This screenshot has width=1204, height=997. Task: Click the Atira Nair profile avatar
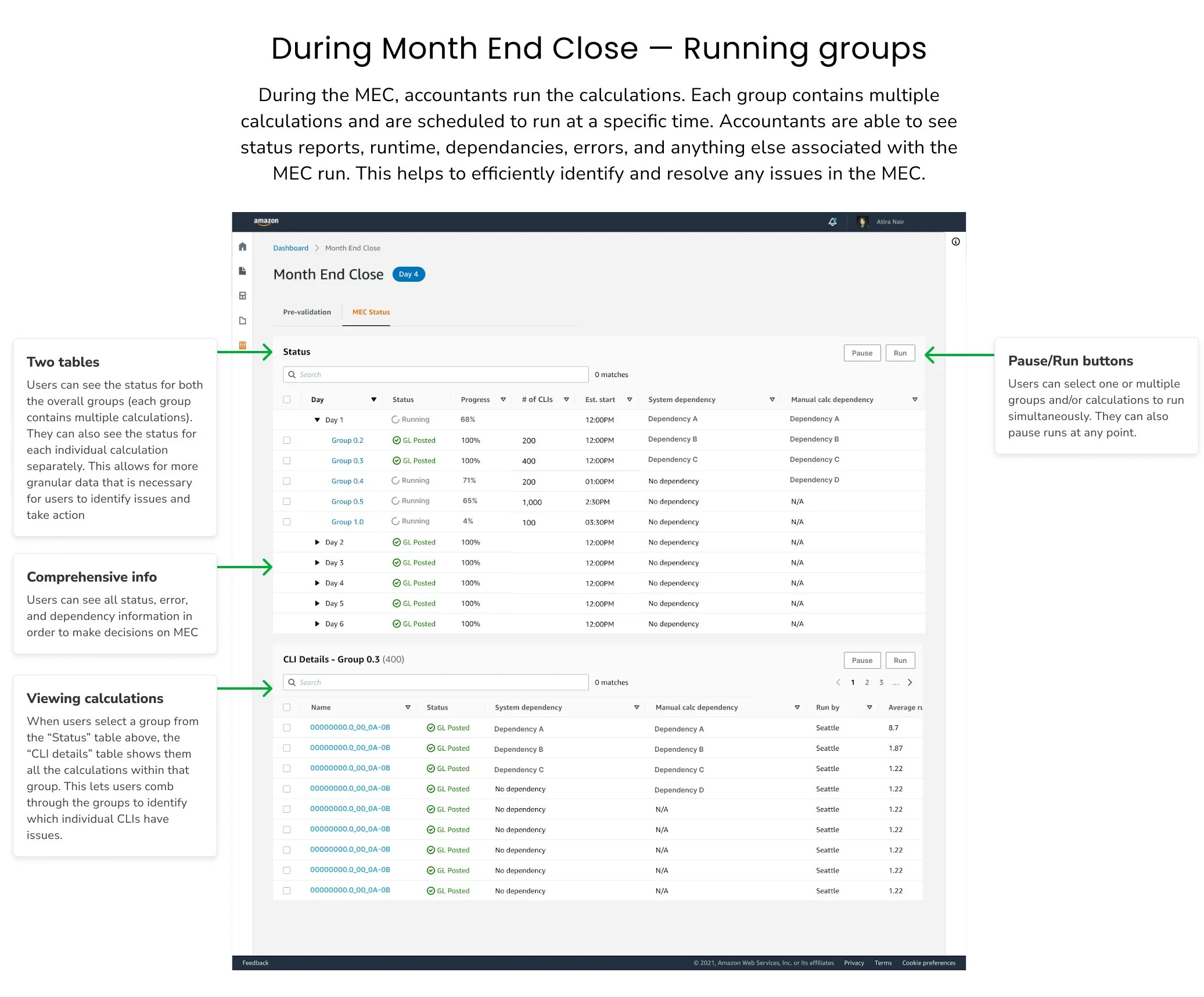coord(862,221)
